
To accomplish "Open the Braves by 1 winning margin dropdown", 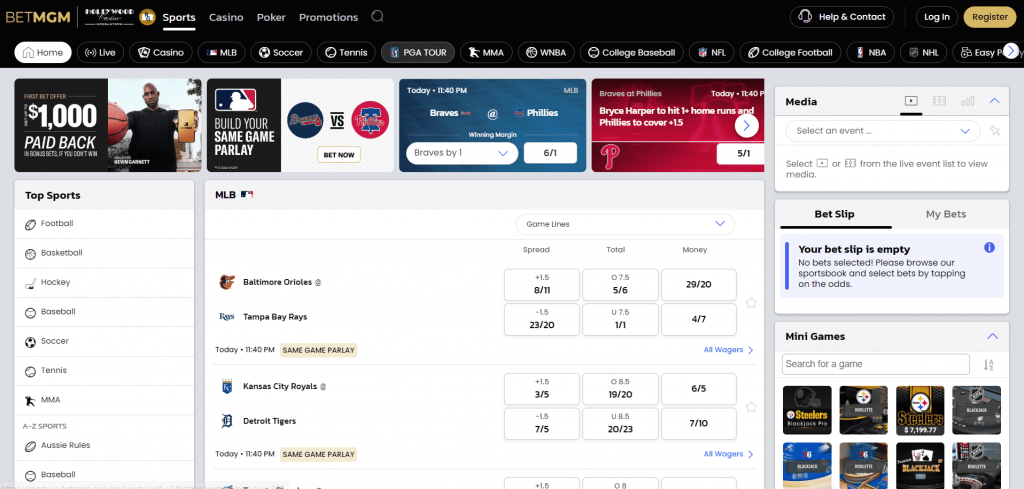I will pos(462,153).
